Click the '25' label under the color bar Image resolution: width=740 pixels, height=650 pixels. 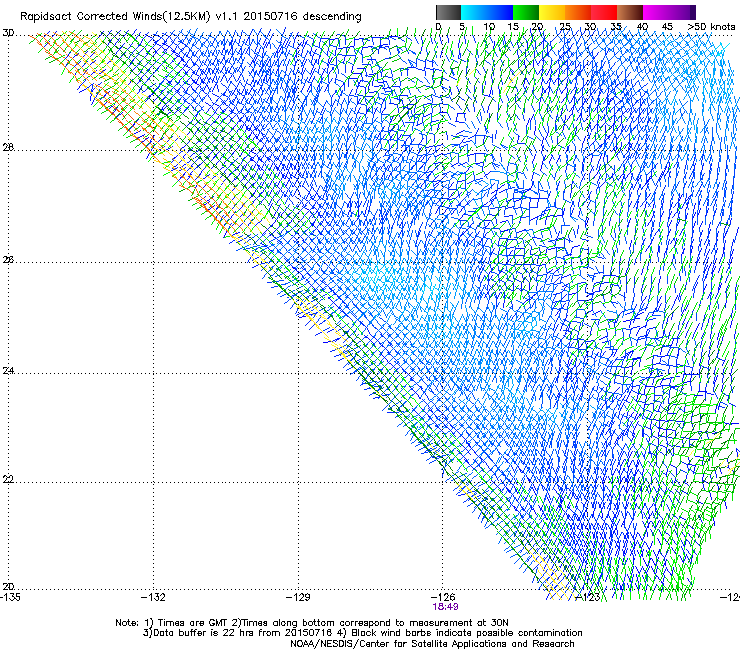[565, 27]
